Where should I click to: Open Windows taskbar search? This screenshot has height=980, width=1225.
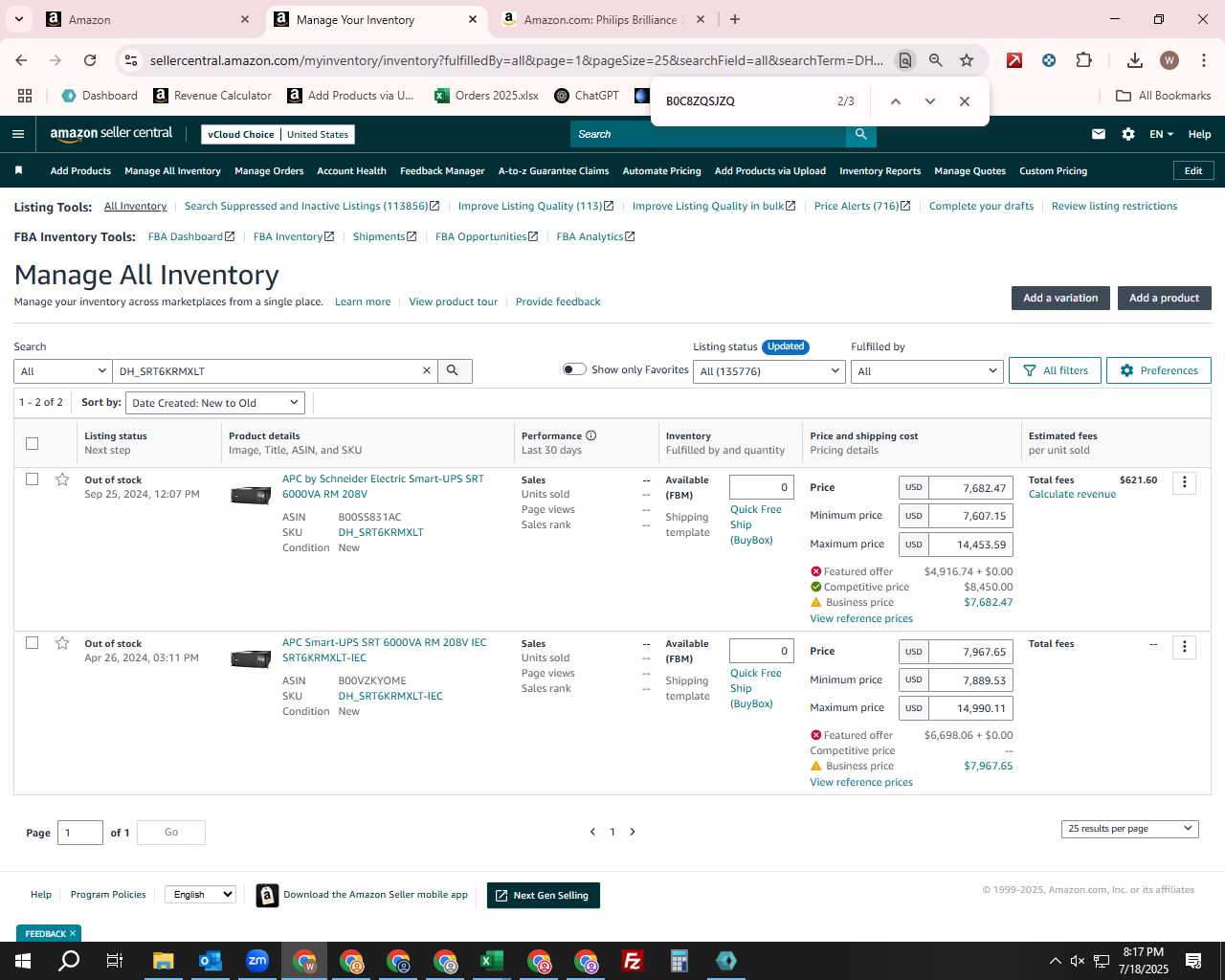69,961
